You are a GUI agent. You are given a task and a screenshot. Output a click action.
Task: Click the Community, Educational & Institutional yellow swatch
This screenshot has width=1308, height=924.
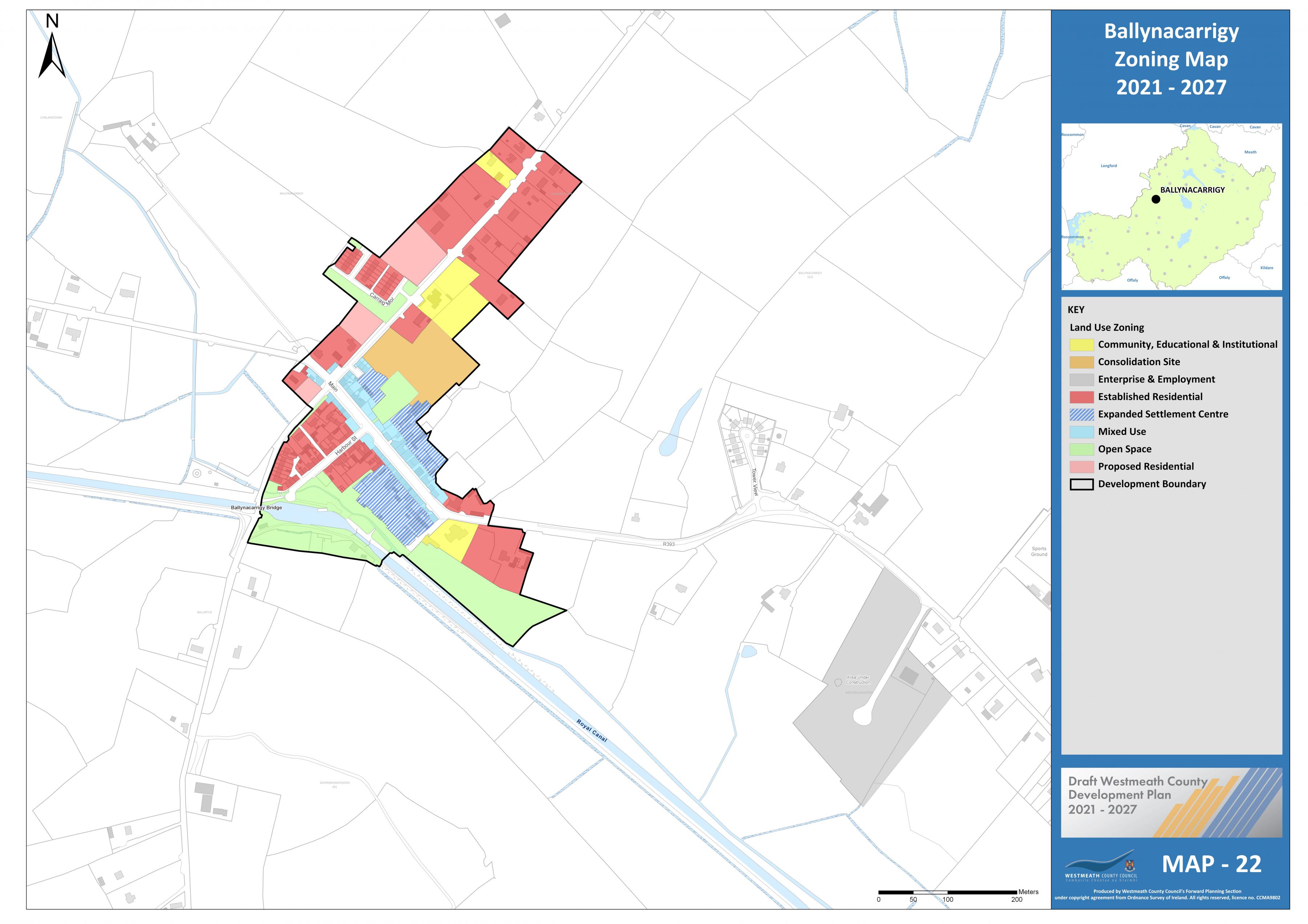(x=1081, y=345)
